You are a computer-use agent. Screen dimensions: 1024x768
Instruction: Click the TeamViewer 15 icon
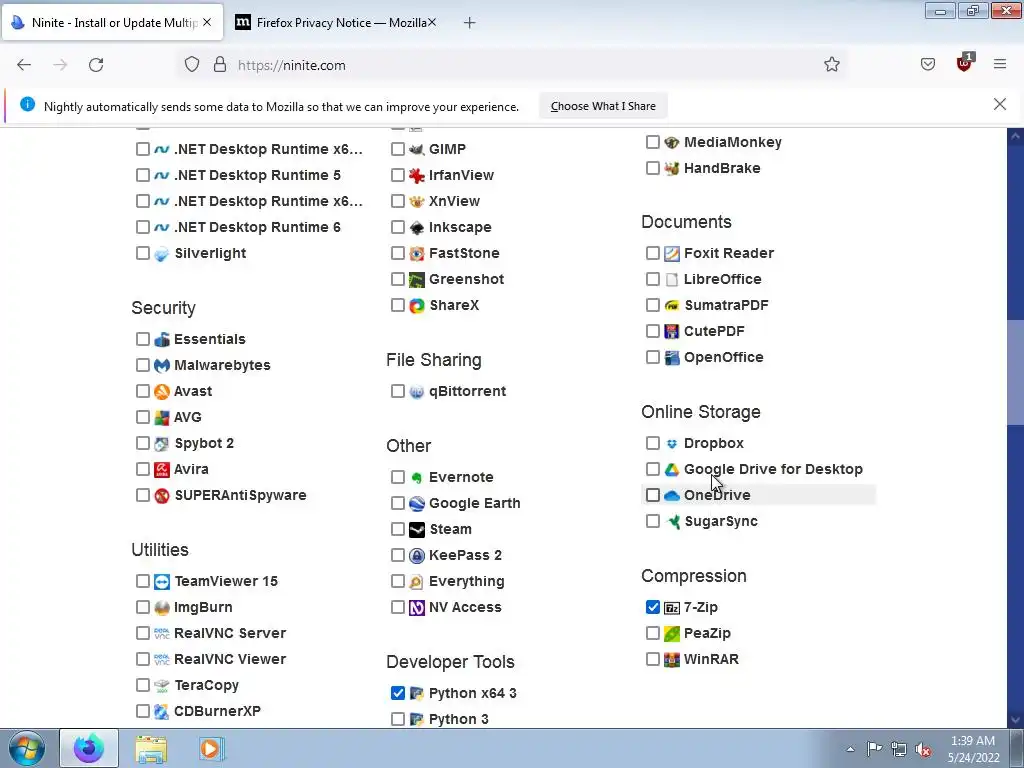(x=162, y=582)
